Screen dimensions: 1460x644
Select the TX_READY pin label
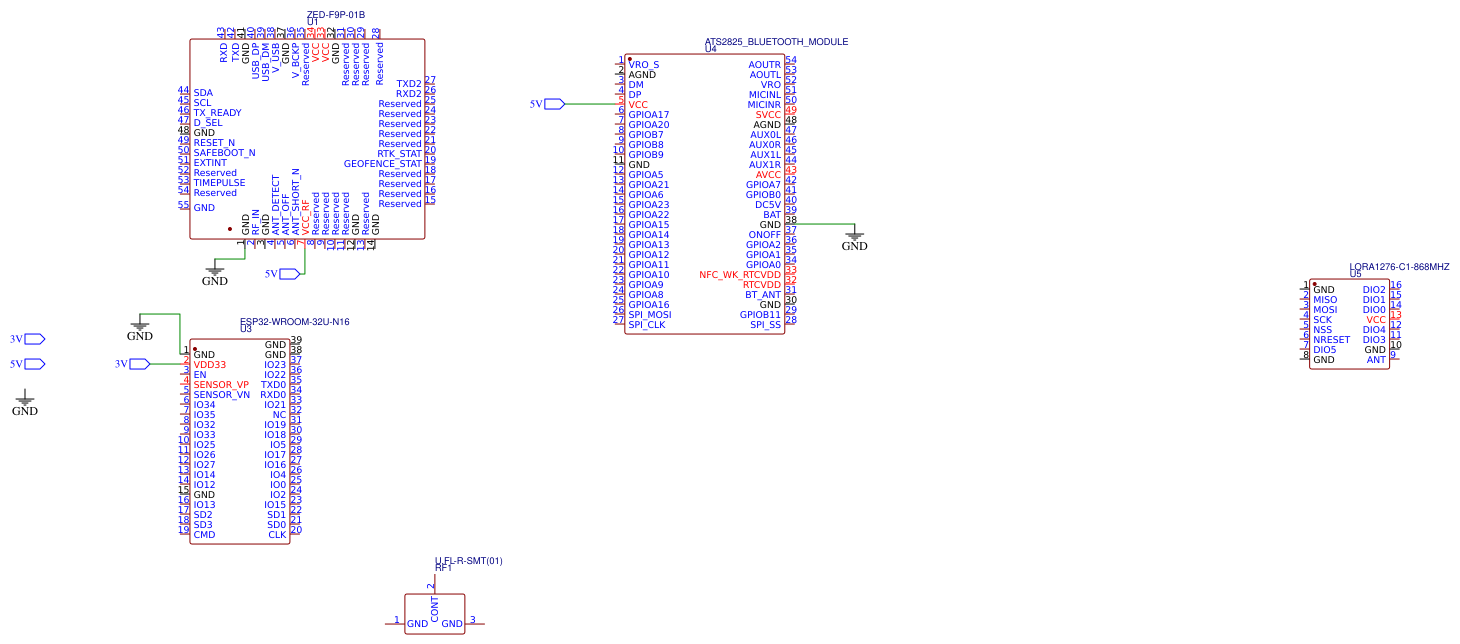[217, 113]
